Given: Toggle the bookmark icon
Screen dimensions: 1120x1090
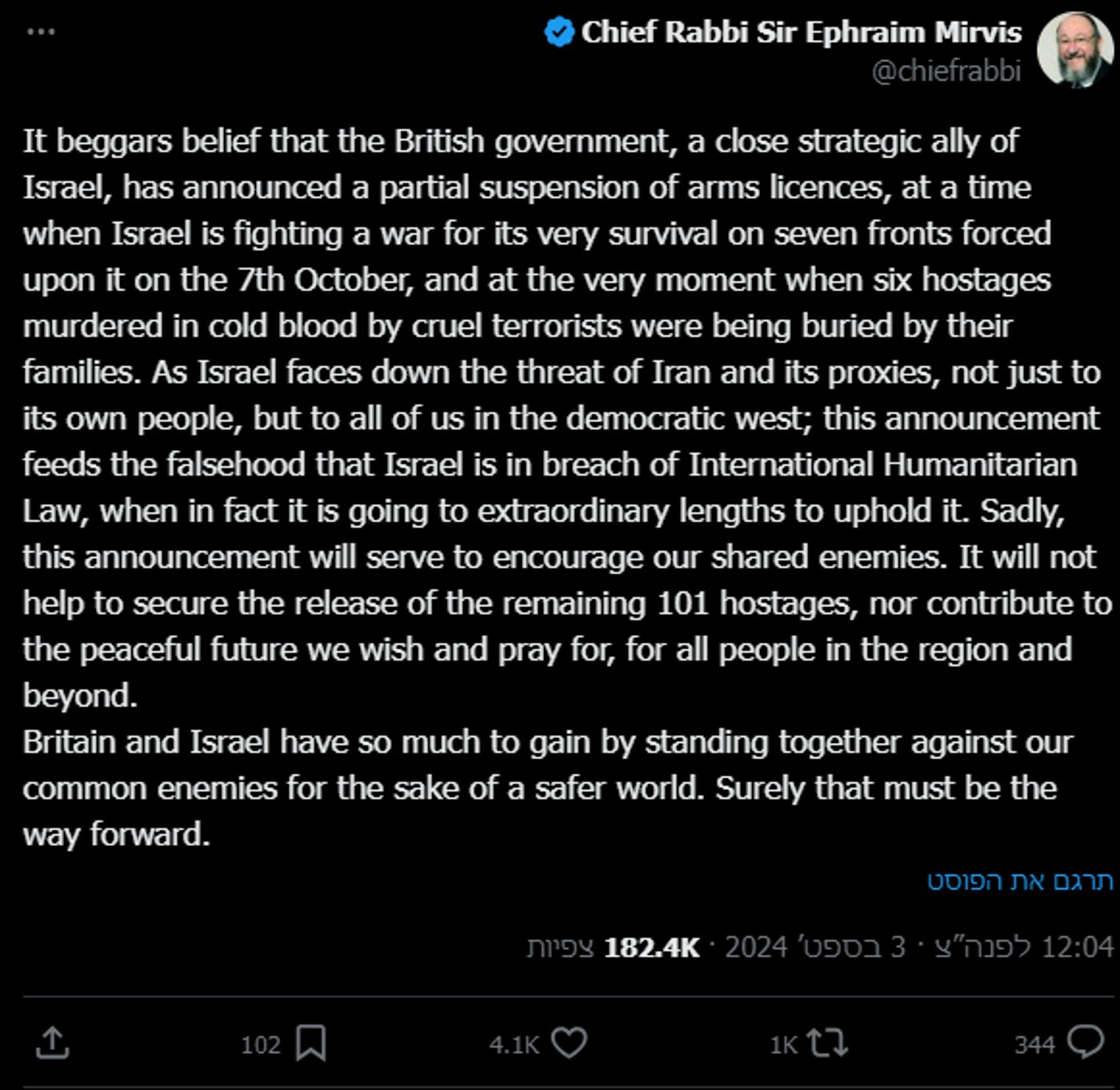Looking at the screenshot, I should (310, 1044).
